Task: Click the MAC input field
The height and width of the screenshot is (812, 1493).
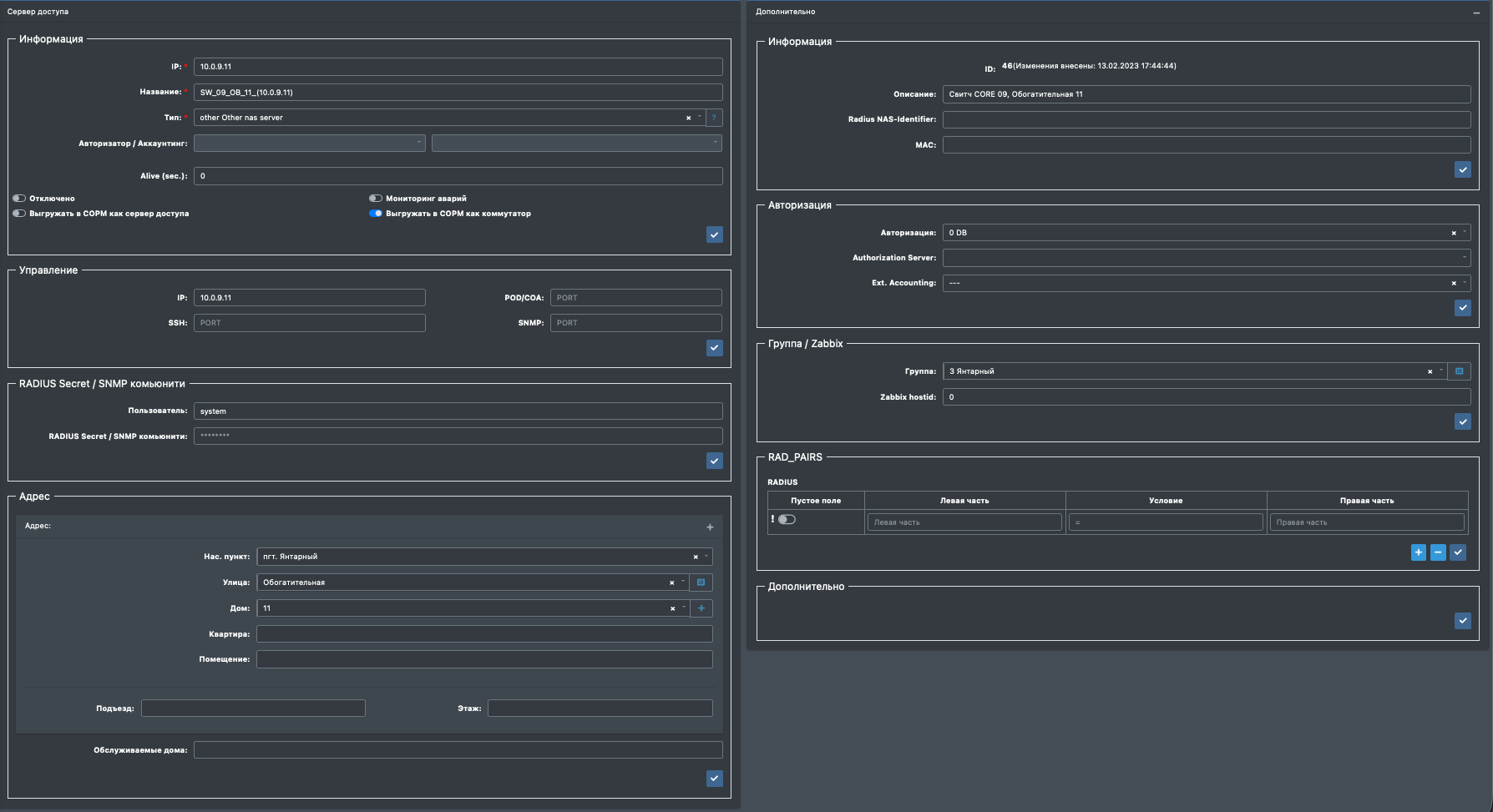Action: point(1207,145)
